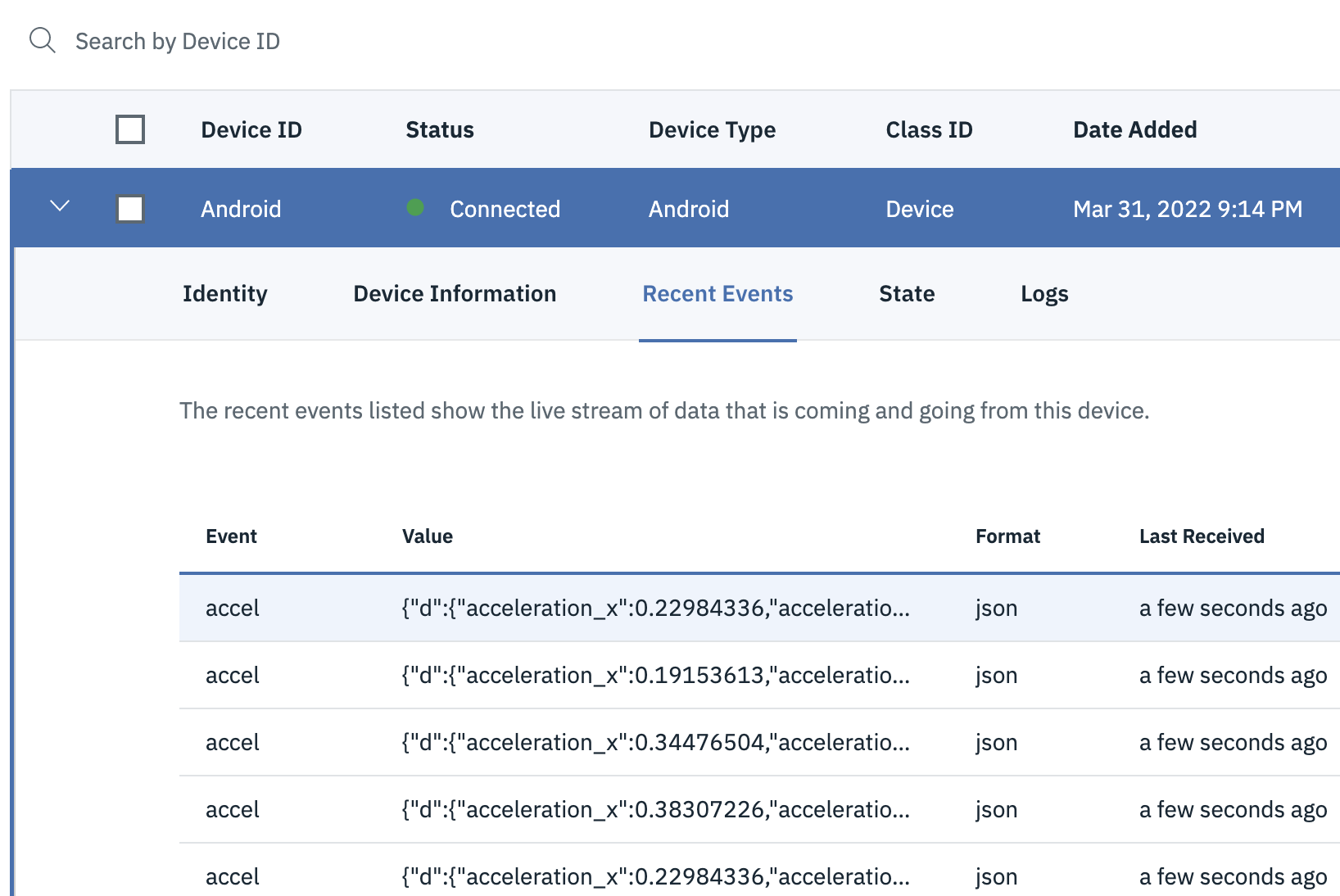Click the Last Received header in events table
The height and width of the screenshot is (896, 1340).
click(1201, 536)
